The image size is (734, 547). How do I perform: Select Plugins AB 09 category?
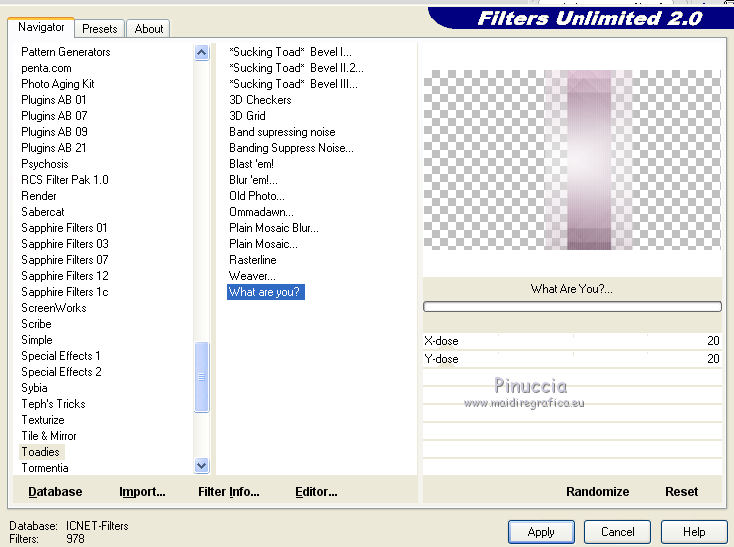[x=54, y=132]
